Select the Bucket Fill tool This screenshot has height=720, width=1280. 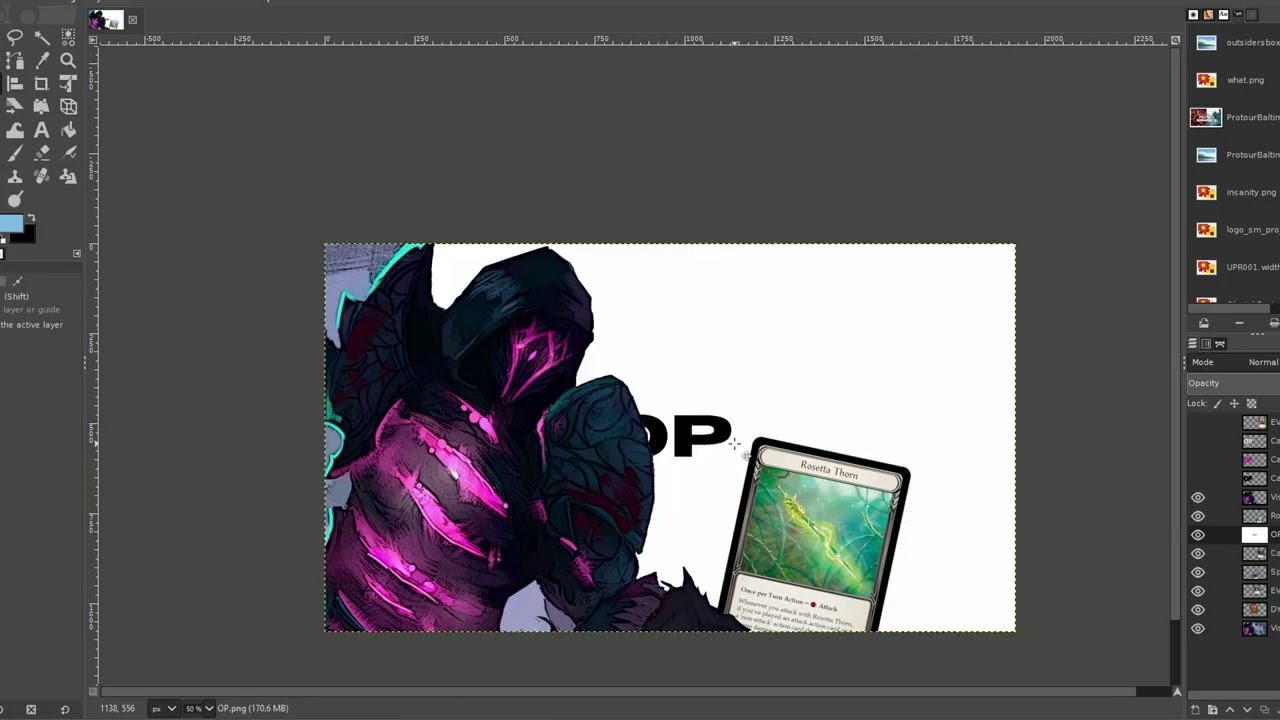click(x=68, y=130)
